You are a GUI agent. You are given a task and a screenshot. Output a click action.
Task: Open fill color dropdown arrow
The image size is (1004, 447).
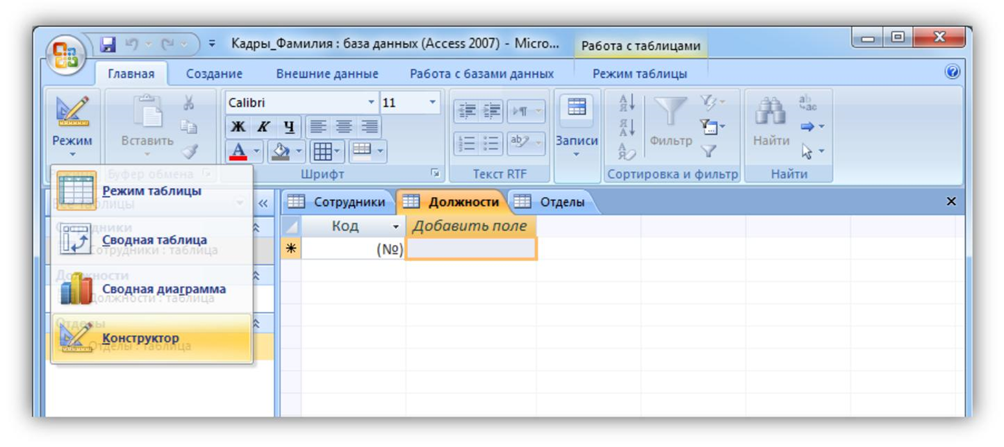[x=299, y=152]
